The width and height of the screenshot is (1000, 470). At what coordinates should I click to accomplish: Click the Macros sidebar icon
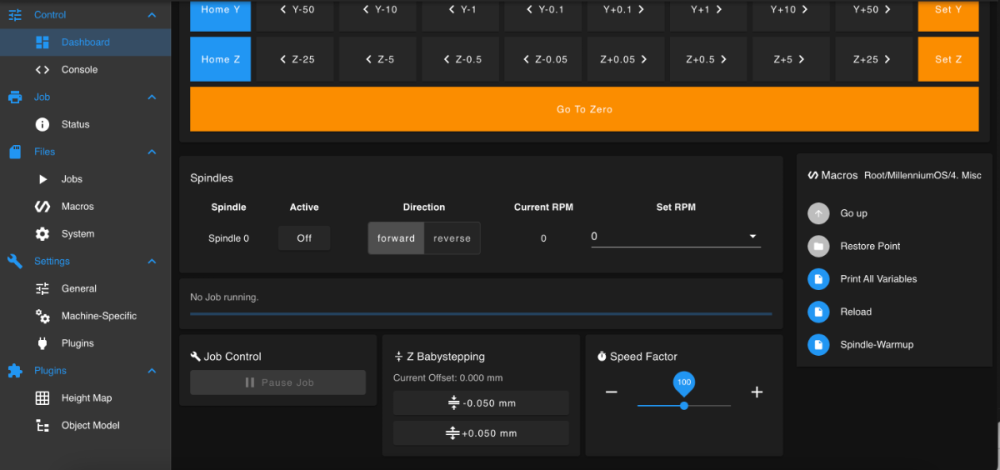(x=42, y=207)
